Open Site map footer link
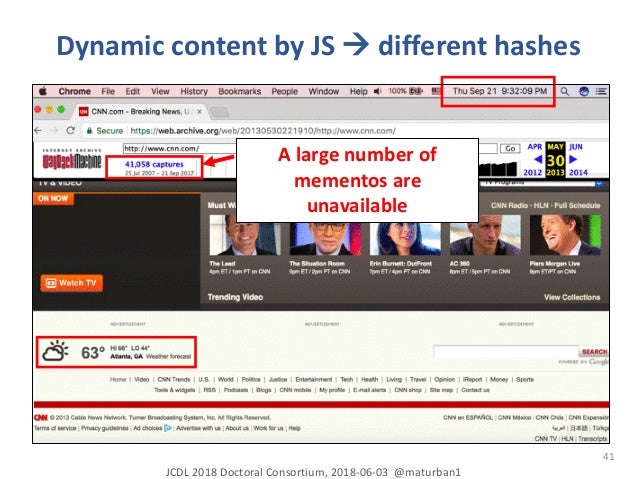Screen dimensions: 638x479 tap(441, 390)
